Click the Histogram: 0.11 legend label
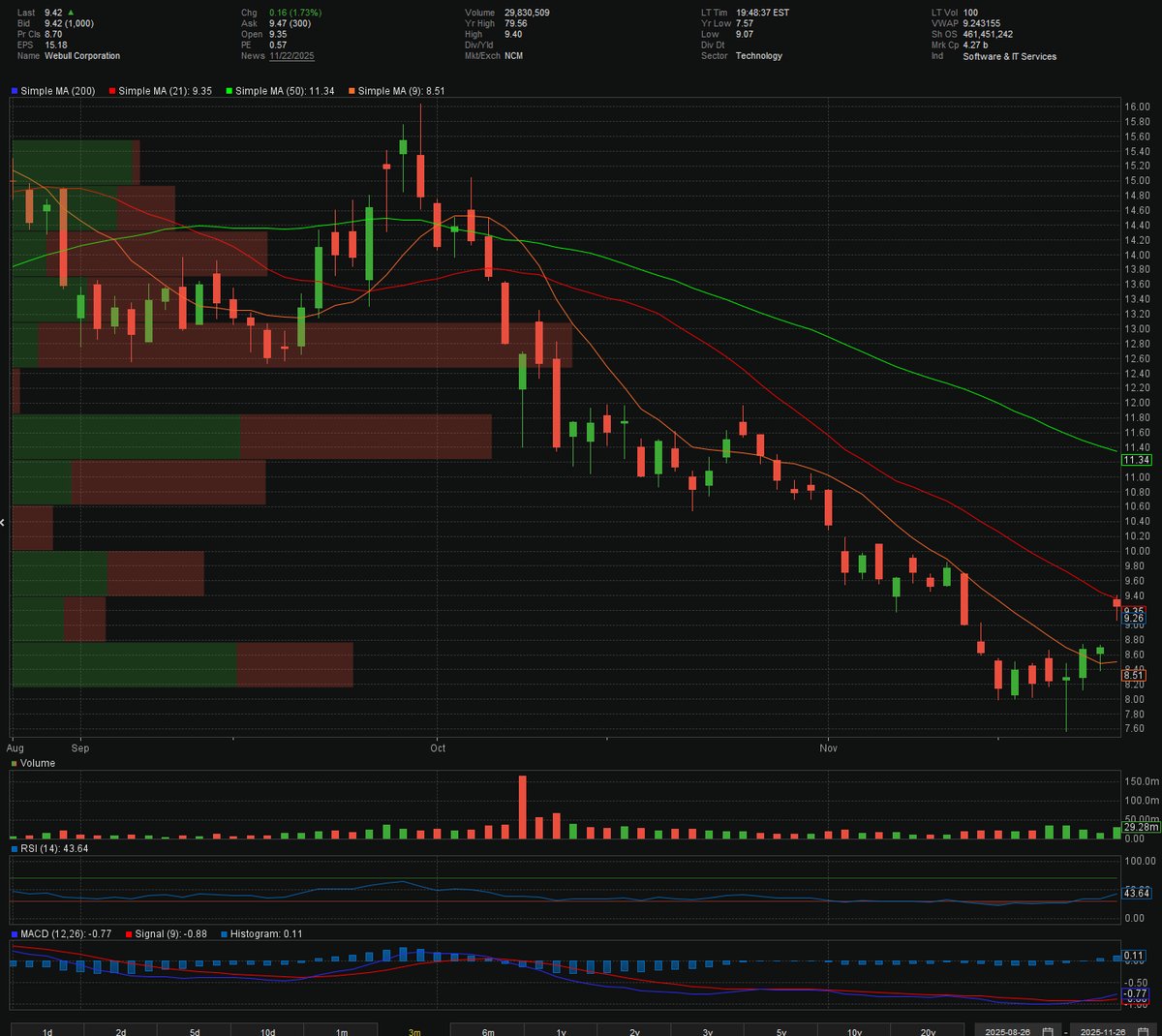Image resolution: width=1162 pixels, height=1036 pixels. pos(265,933)
